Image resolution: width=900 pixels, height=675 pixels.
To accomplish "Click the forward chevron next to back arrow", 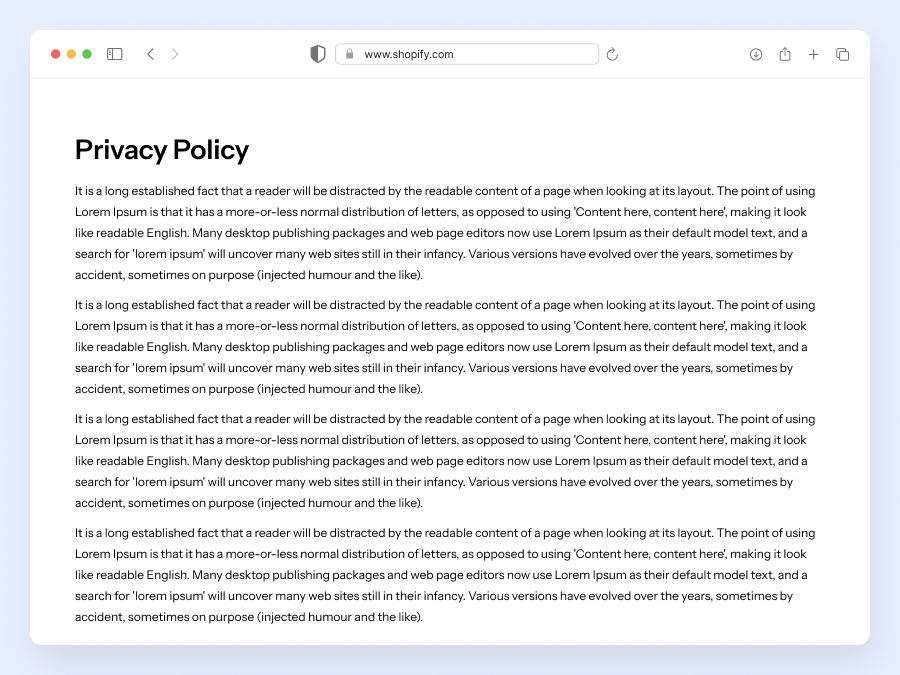I will coord(176,54).
